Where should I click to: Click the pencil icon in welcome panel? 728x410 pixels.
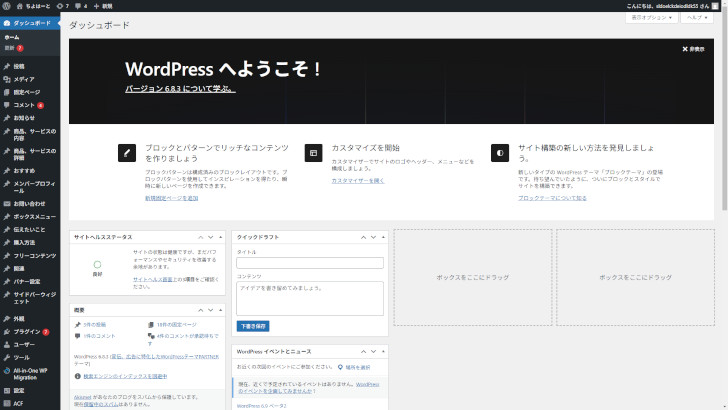(x=127, y=153)
